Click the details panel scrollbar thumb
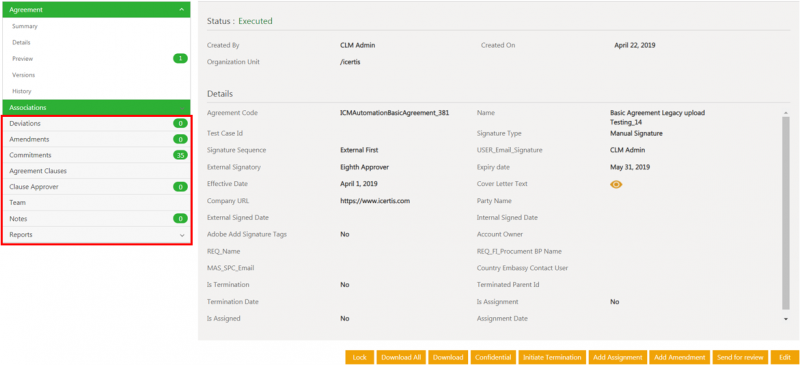The image size is (800, 365). (x=786, y=213)
